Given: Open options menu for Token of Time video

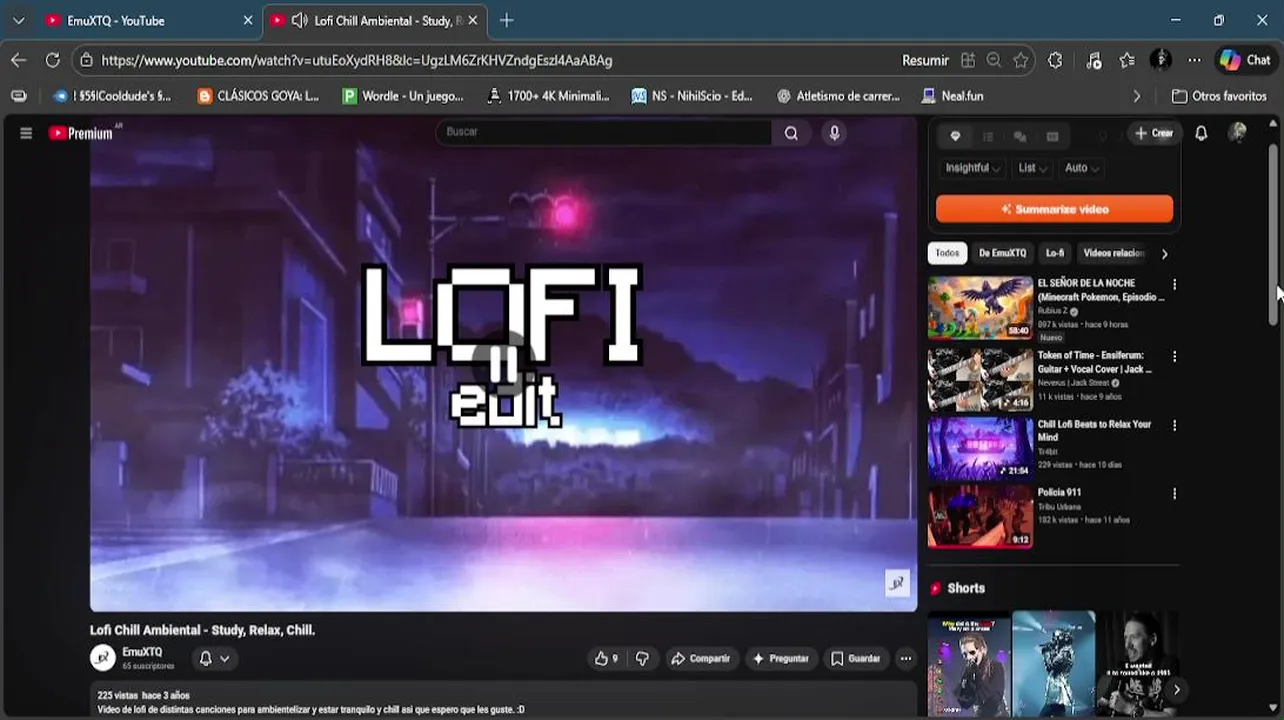Looking at the screenshot, I should 1174,357.
